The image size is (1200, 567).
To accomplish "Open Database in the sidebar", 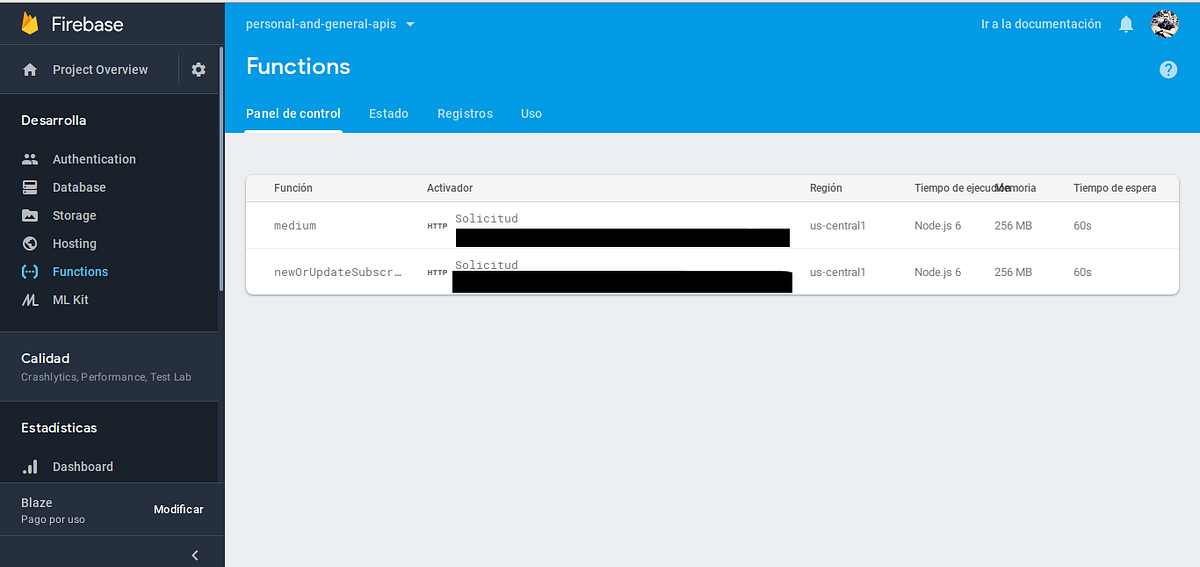I will click(79, 187).
